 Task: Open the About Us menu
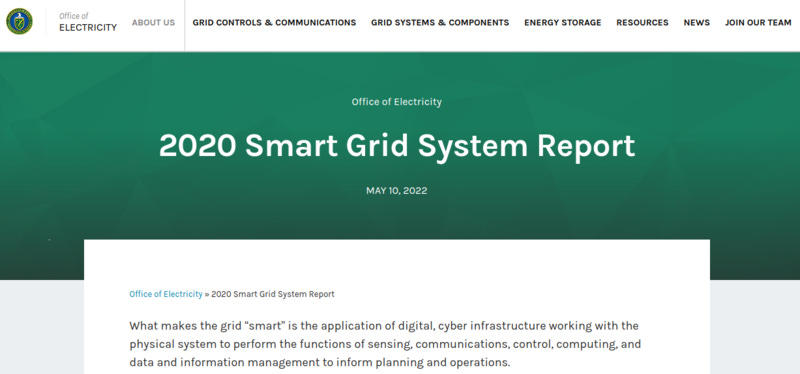click(154, 22)
